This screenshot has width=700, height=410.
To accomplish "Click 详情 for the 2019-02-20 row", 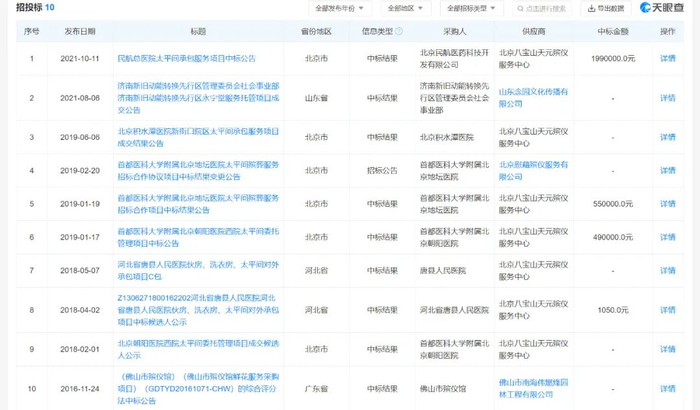I will 668,171.
